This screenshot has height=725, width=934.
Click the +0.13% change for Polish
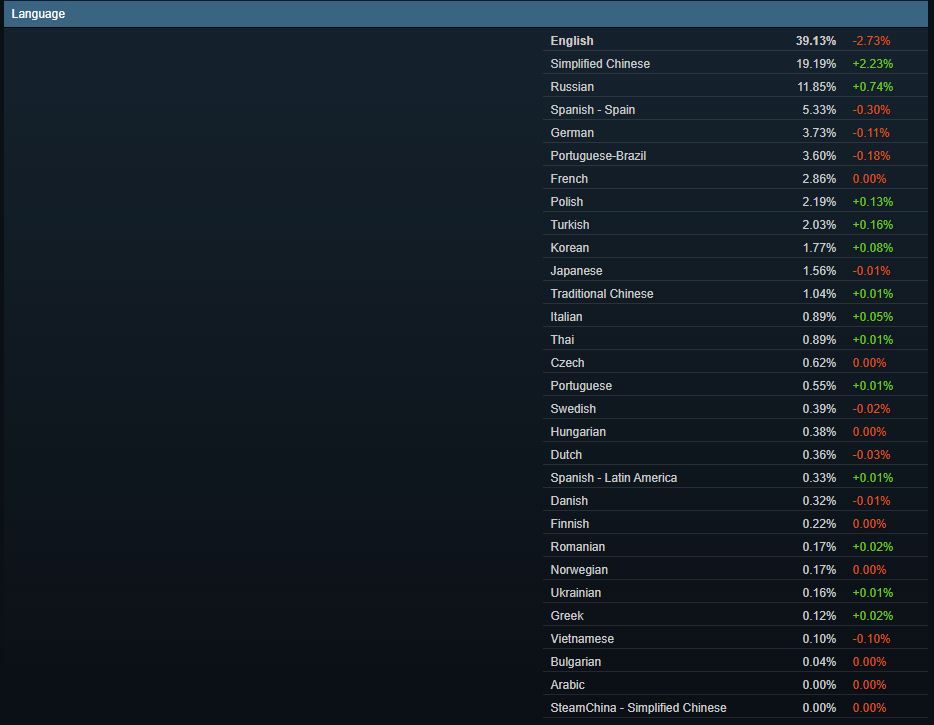[x=873, y=202]
